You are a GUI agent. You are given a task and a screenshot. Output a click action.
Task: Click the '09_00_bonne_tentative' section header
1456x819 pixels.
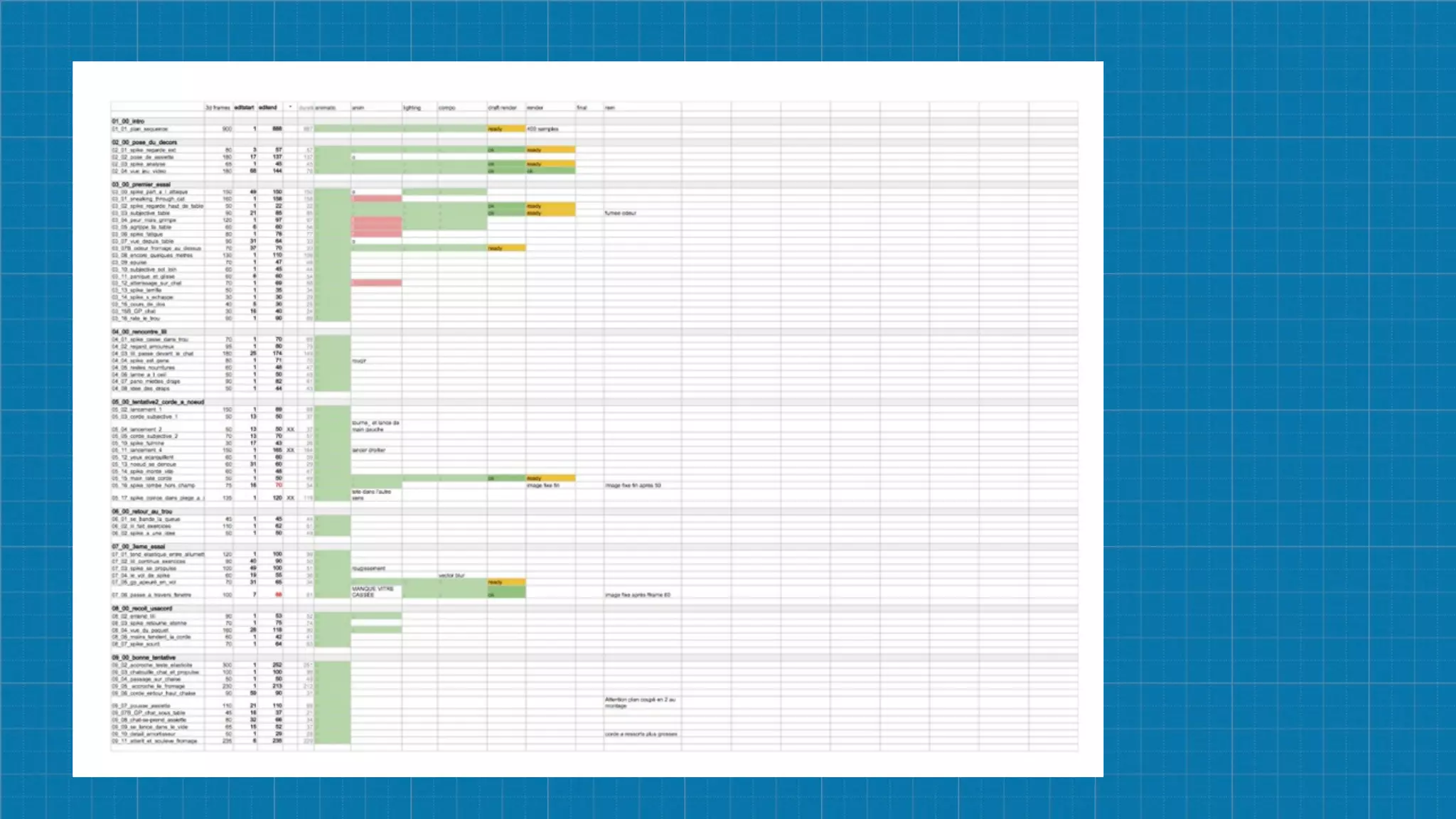click(144, 658)
